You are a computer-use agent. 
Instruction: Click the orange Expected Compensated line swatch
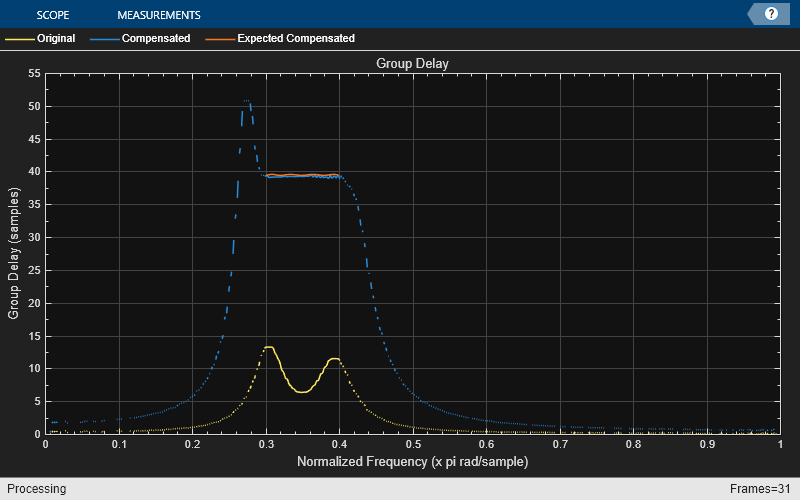pyautogui.click(x=219, y=39)
